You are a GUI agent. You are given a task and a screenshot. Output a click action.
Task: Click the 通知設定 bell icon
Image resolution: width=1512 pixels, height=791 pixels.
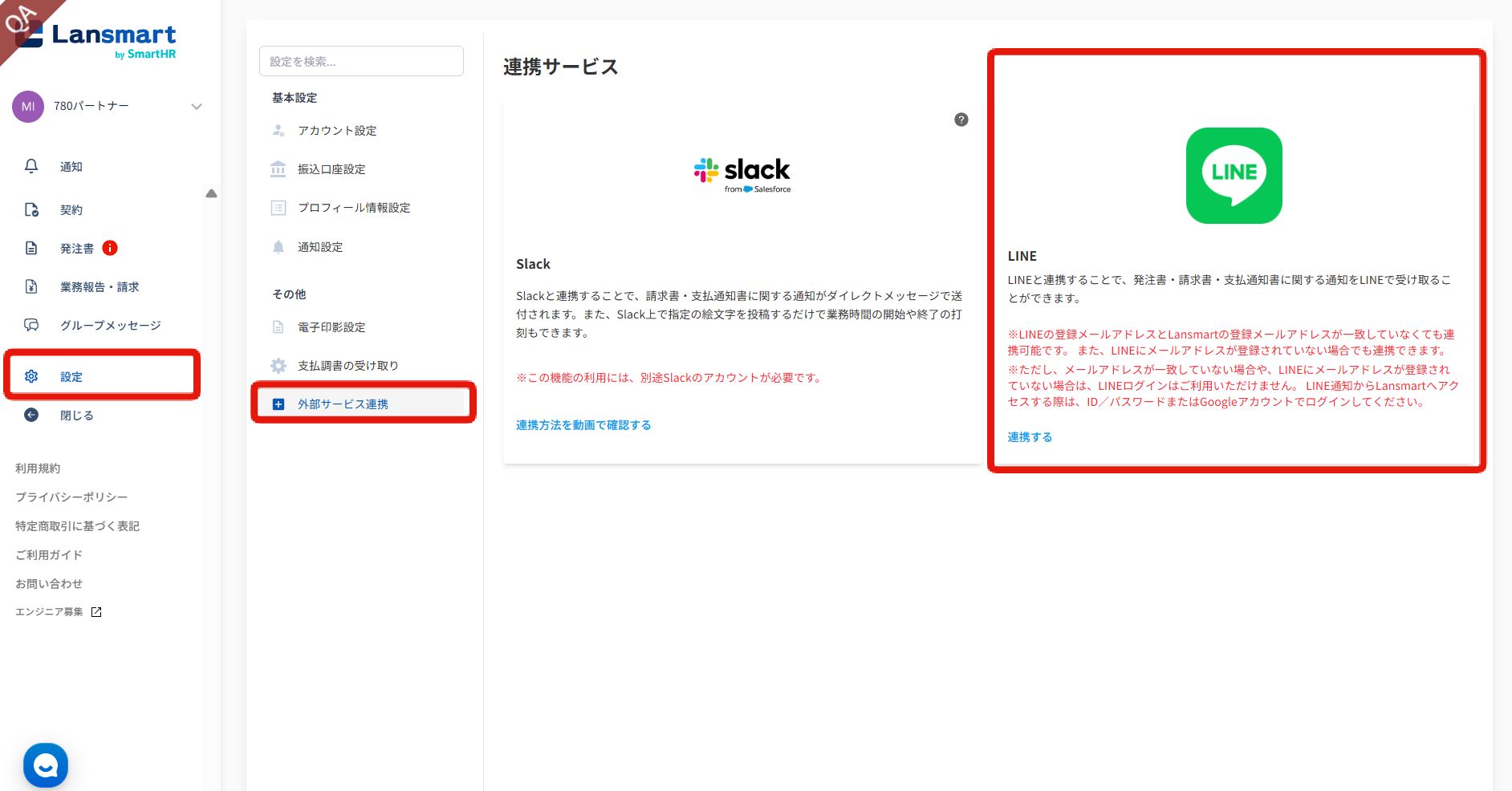tap(278, 246)
